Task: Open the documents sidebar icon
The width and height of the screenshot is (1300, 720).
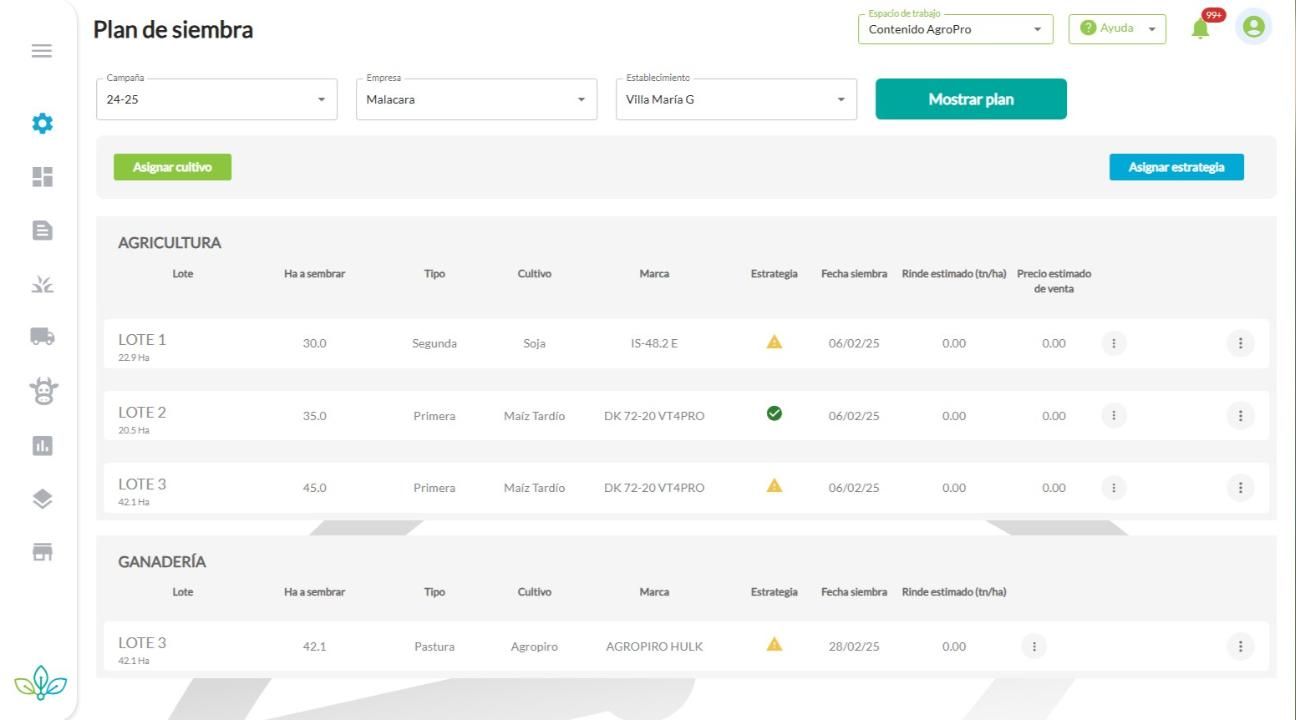Action: coord(42,230)
